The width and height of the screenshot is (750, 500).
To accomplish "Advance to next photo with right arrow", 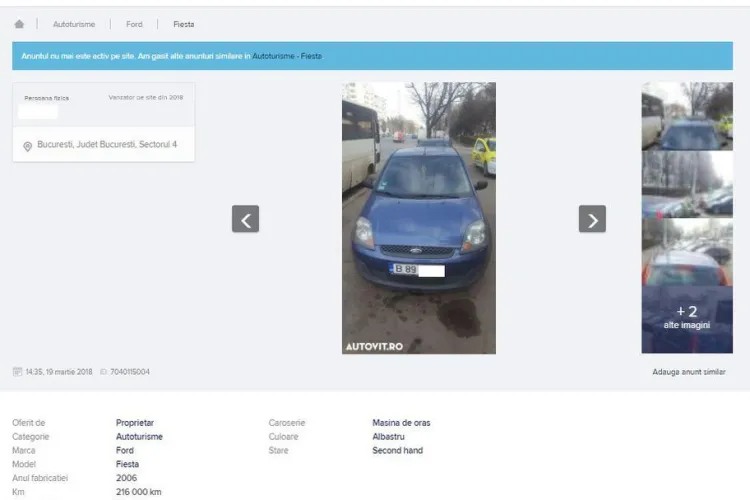I will point(592,219).
